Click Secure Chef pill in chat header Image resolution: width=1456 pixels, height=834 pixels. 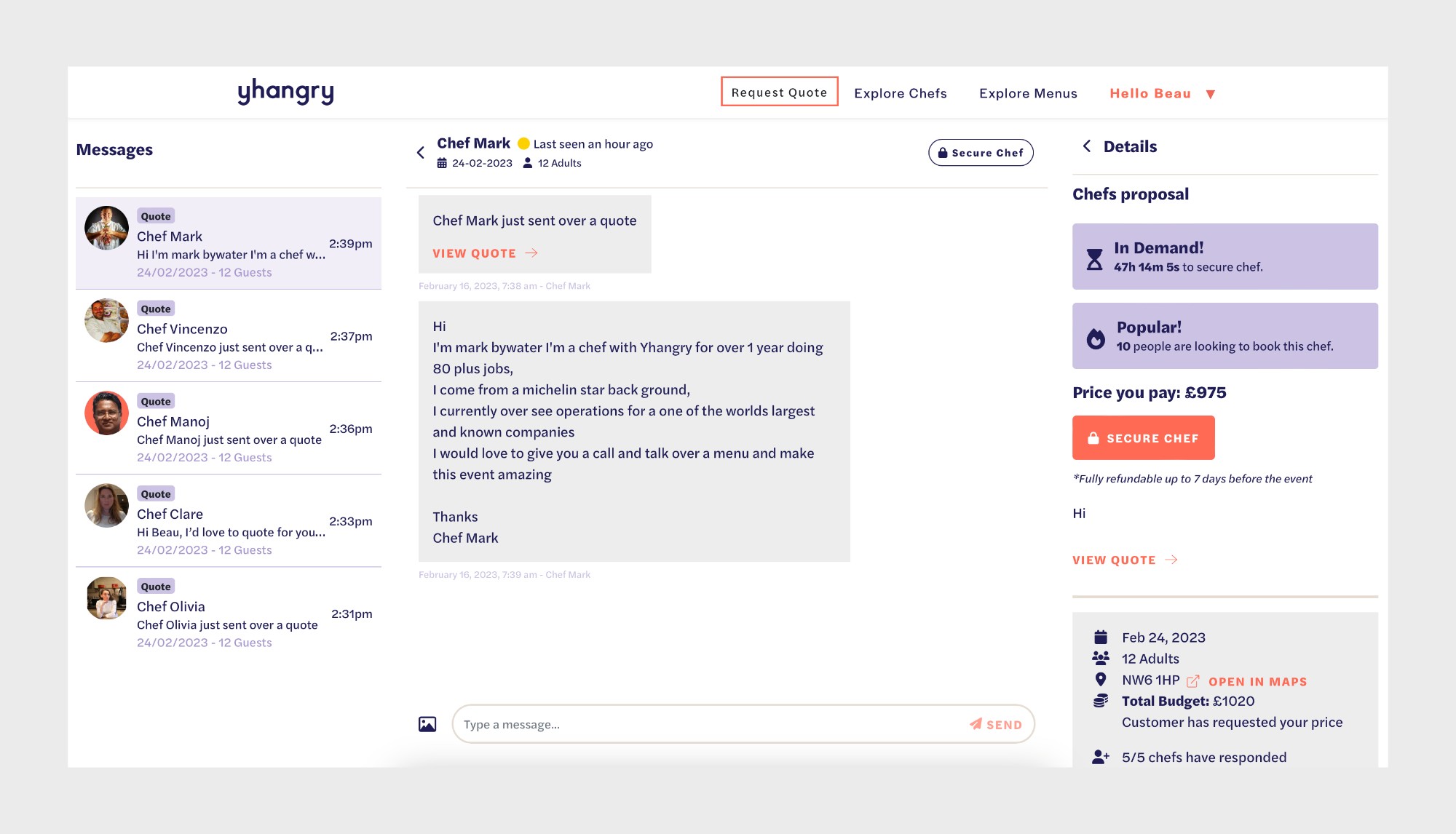tap(981, 152)
